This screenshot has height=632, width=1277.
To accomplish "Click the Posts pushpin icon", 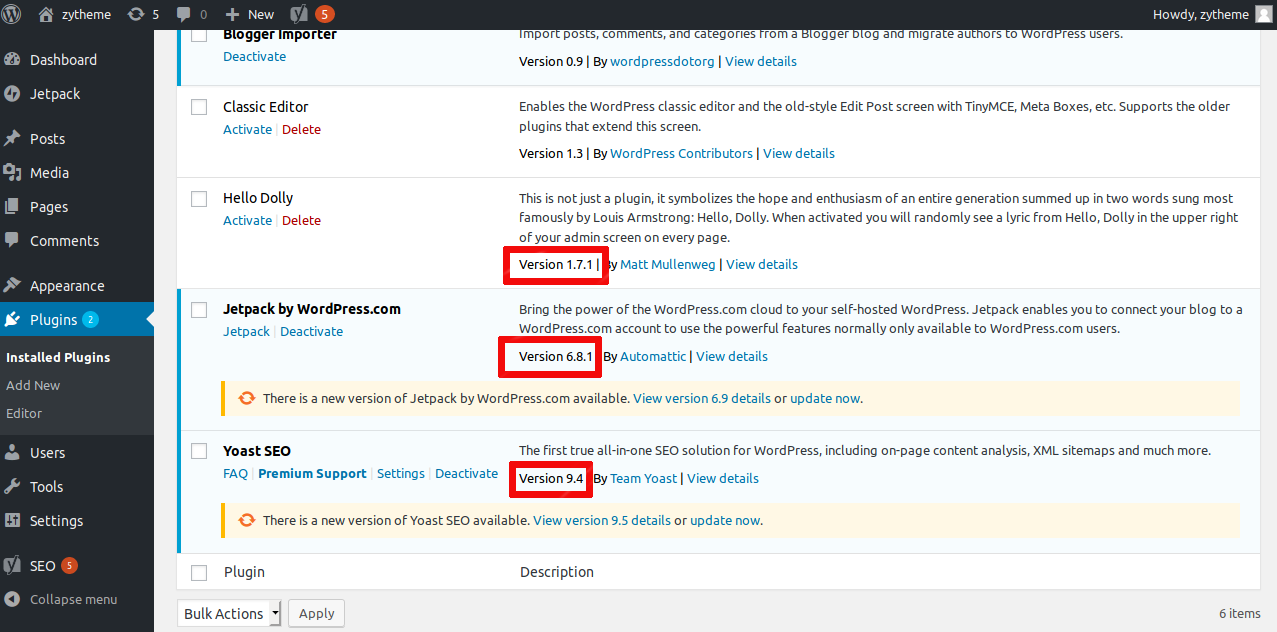I will coord(13,139).
